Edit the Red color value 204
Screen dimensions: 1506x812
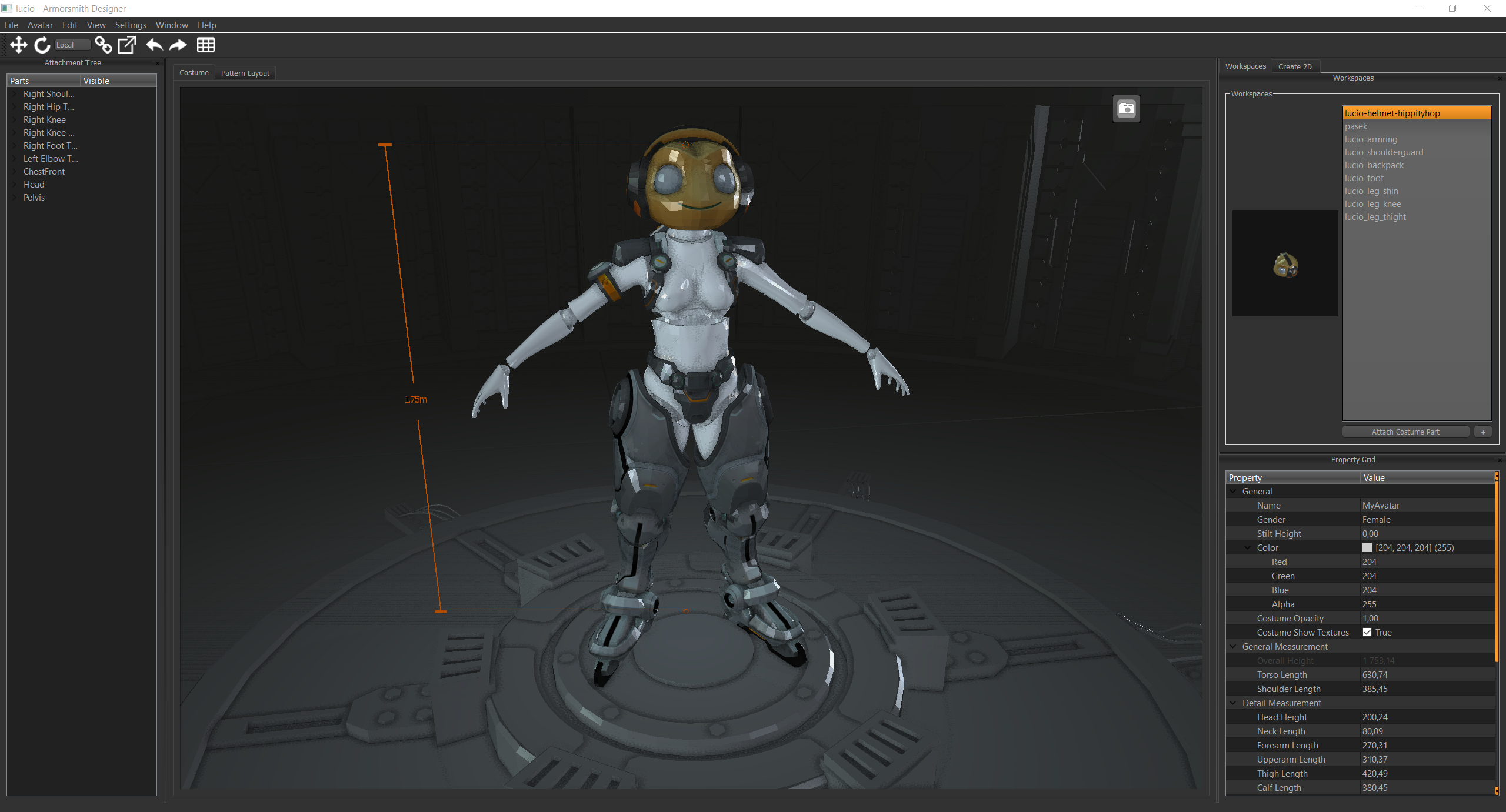pyautogui.click(x=1427, y=562)
